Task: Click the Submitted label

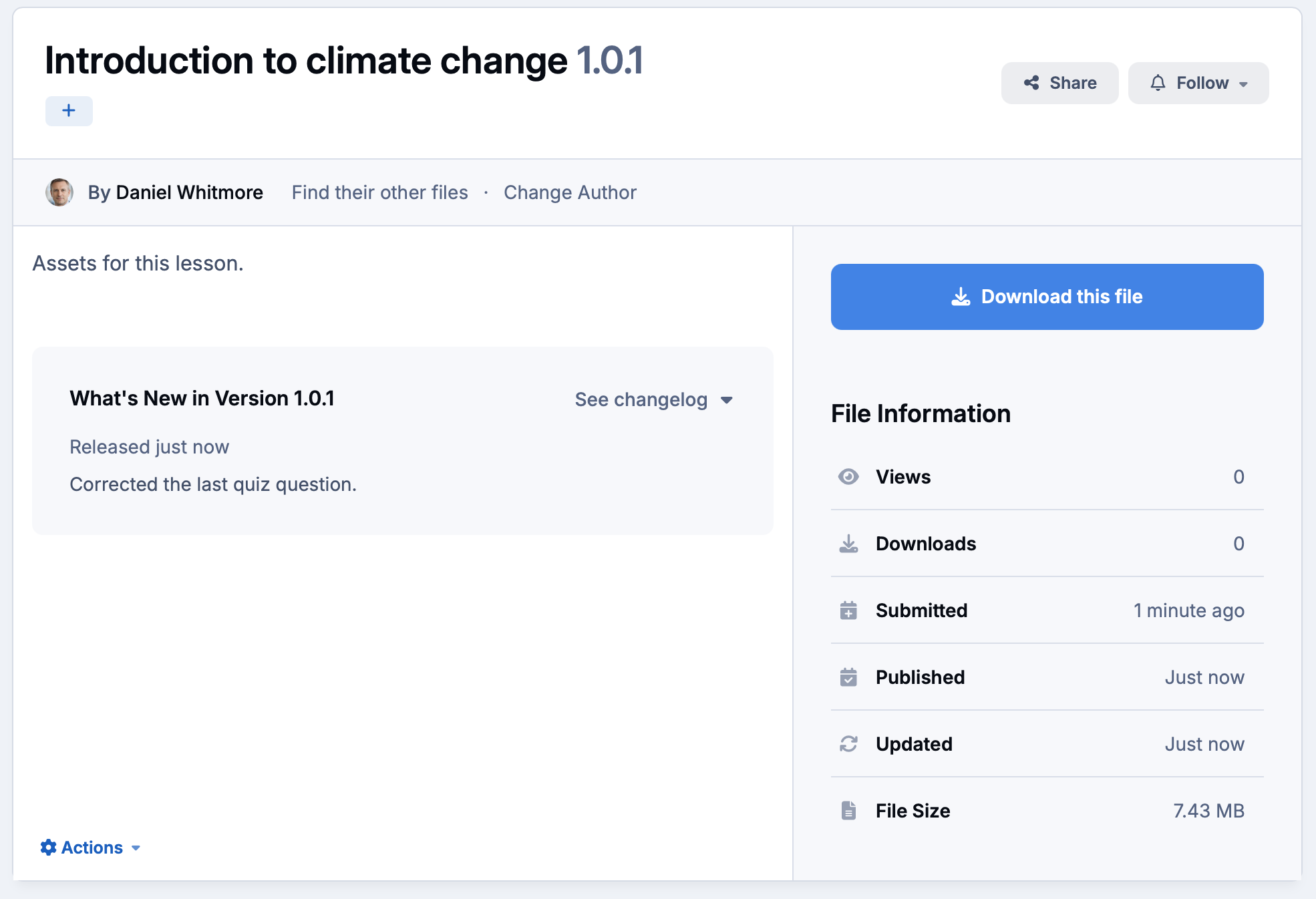Action: point(922,610)
